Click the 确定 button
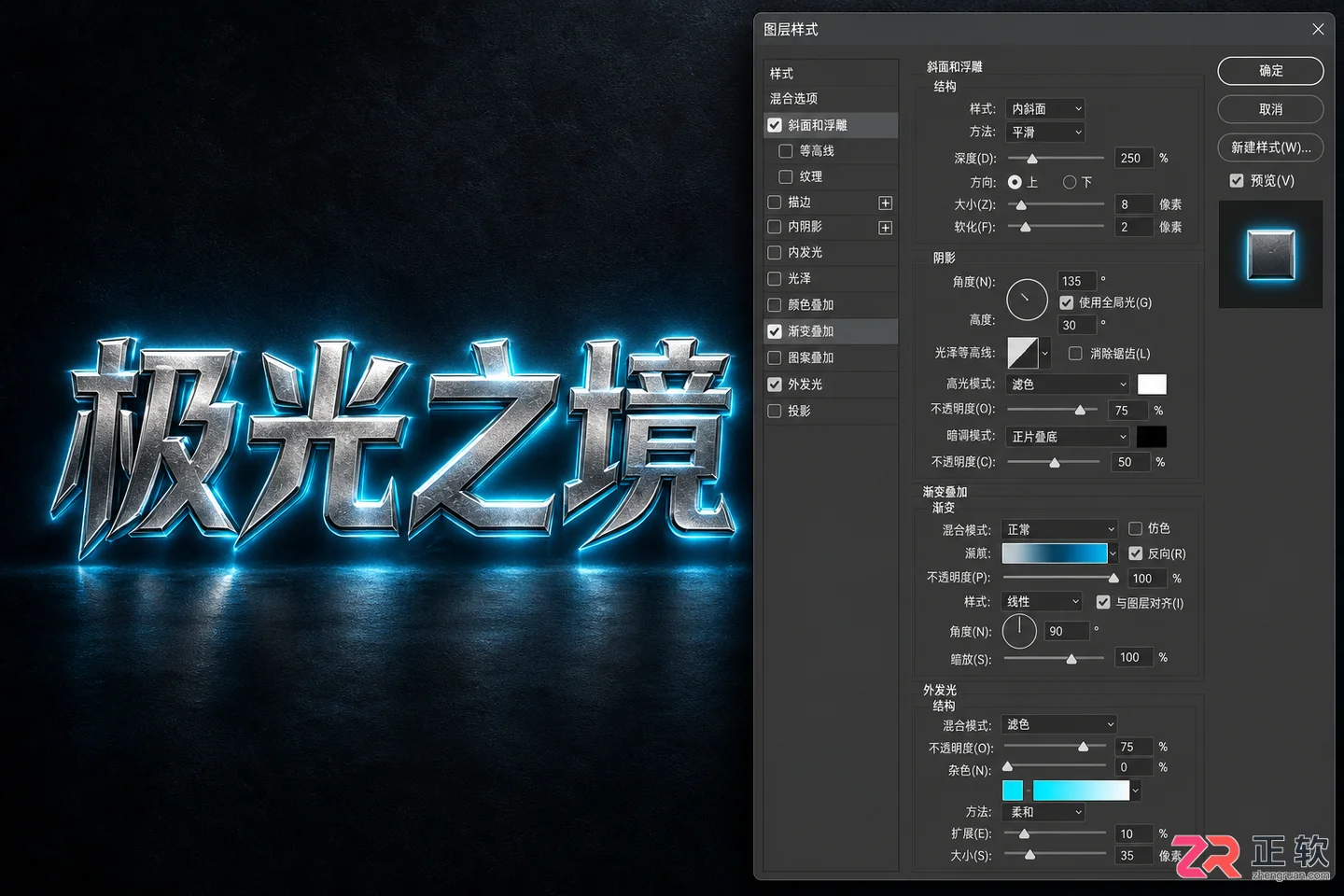 pyautogui.click(x=1270, y=71)
